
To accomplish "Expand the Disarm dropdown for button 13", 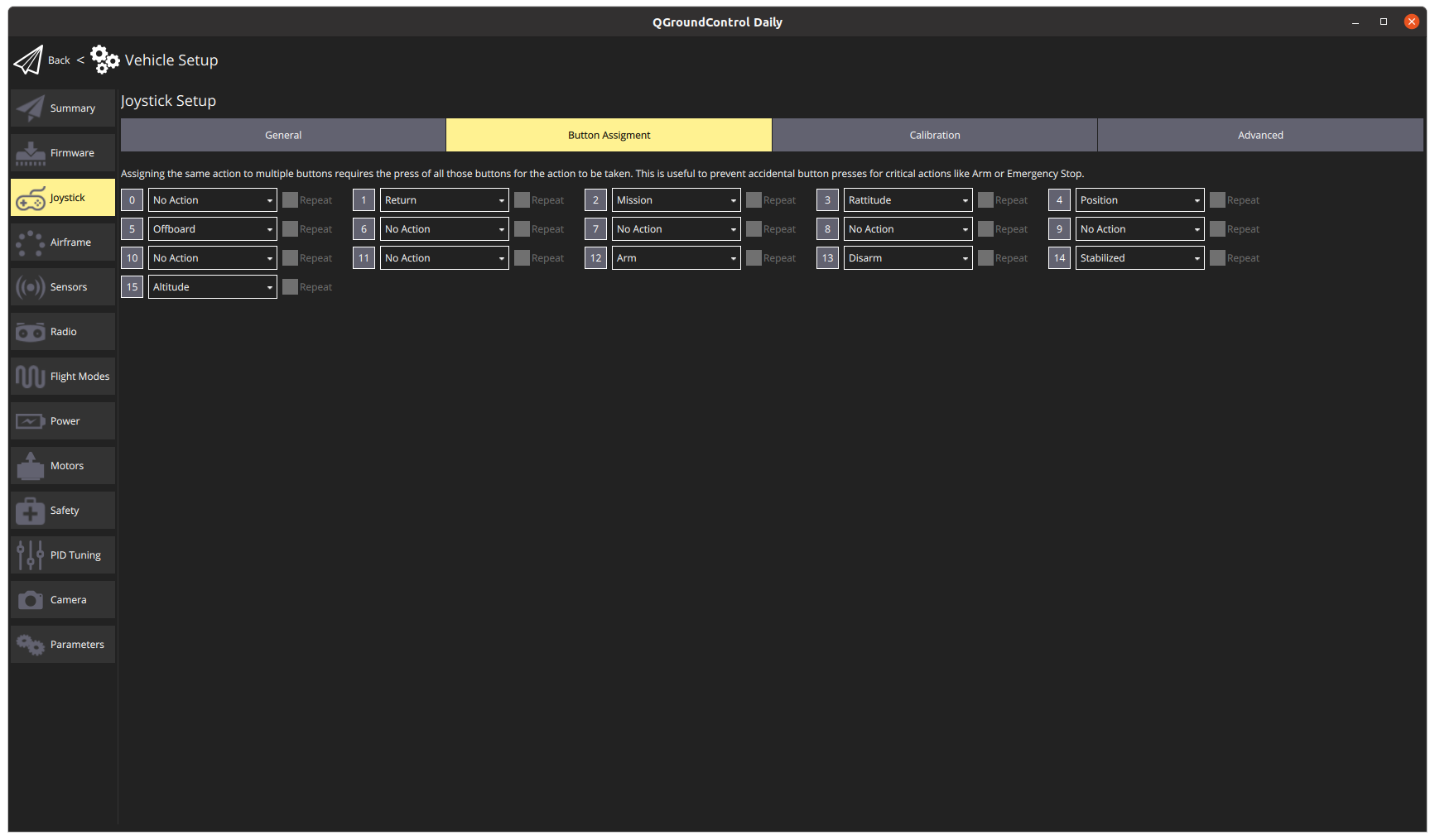I will pyautogui.click(x=908, y=258).
